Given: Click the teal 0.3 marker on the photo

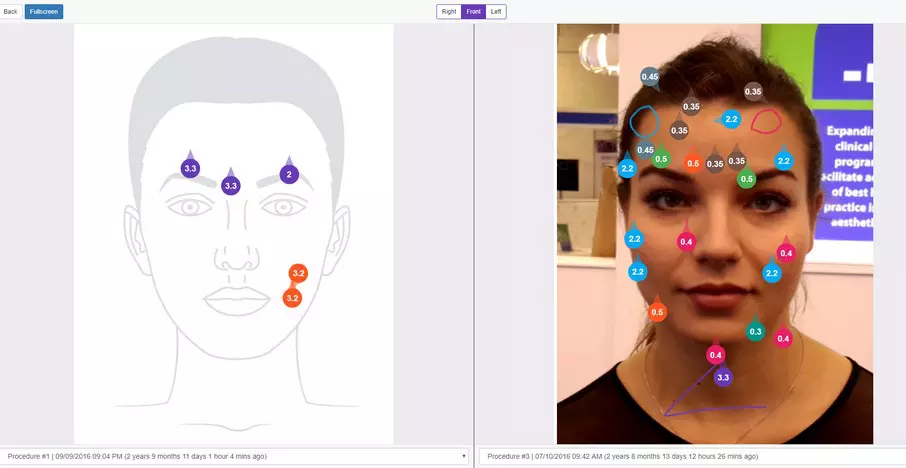Looking at the screenshot, I should point(755,331).
